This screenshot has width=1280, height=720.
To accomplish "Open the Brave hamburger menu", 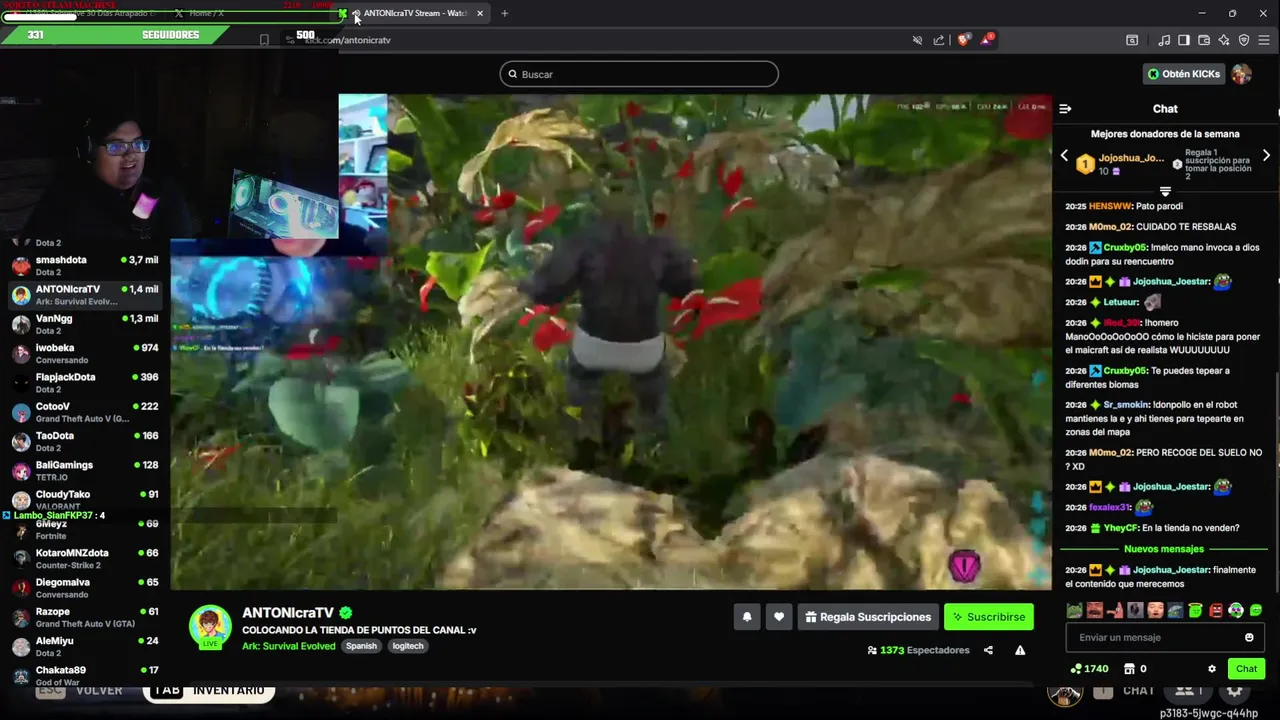I will (1265, 40).
